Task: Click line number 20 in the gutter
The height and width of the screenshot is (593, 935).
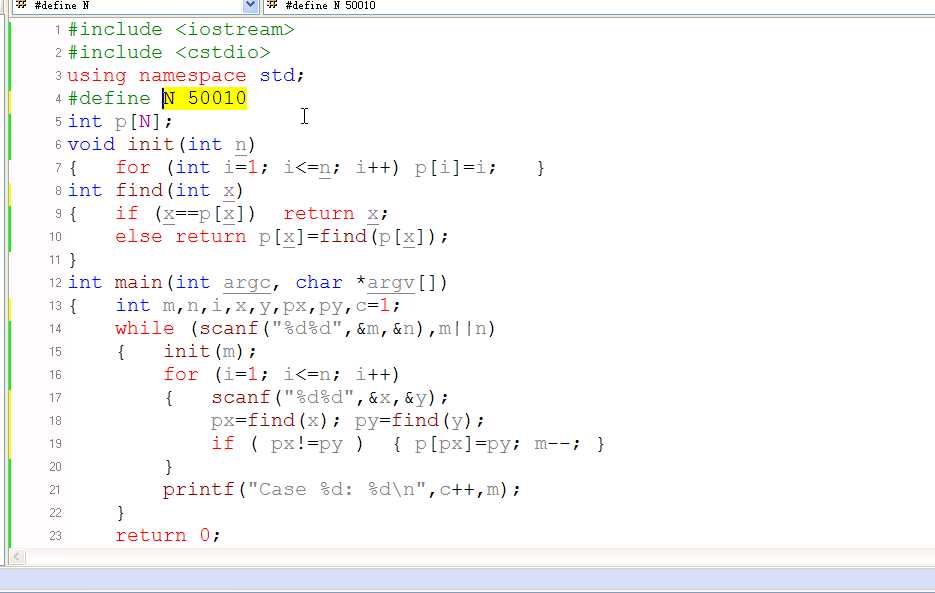Action: 55,467
